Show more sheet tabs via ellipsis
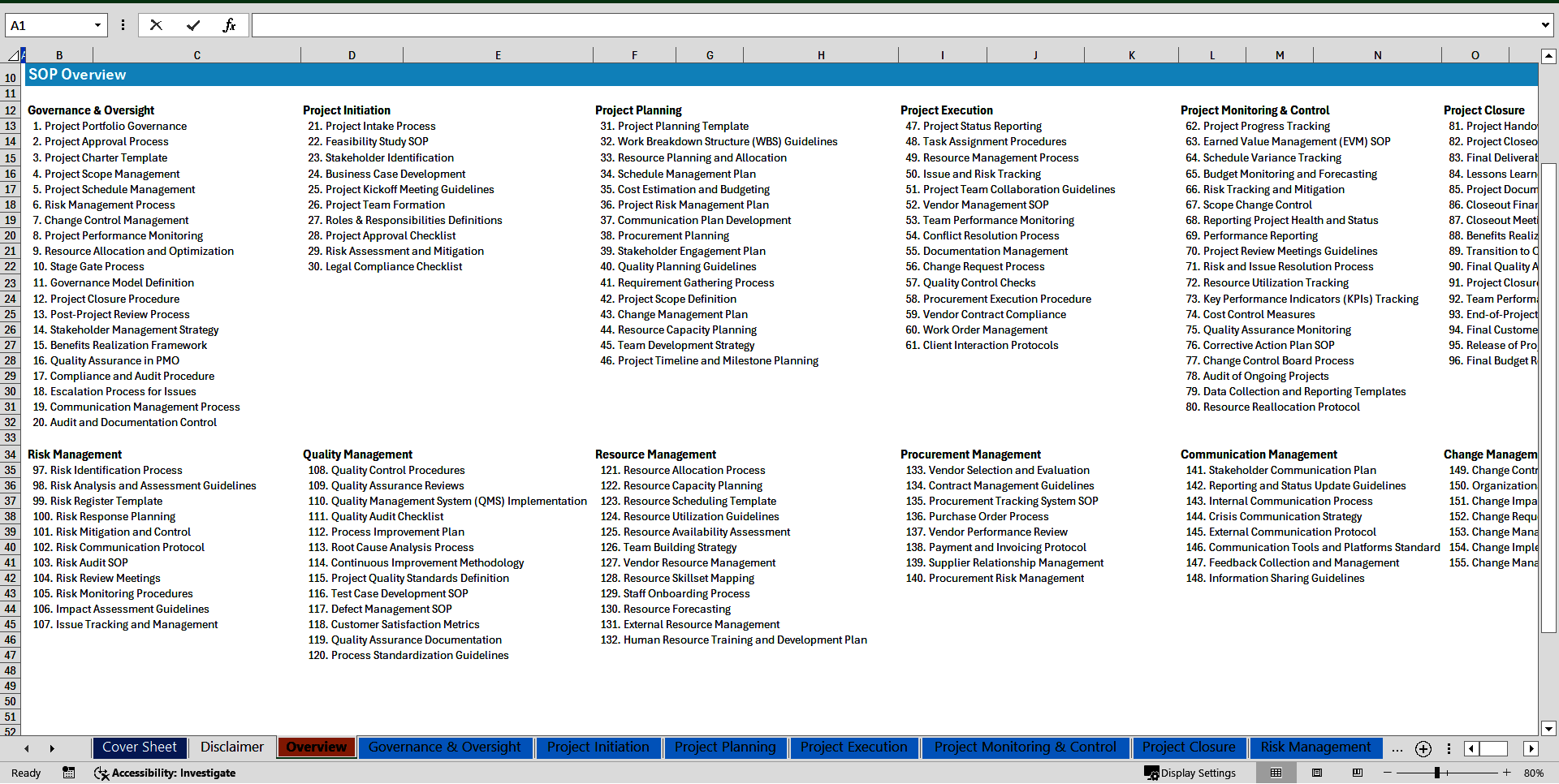Image resolution: width=1559 pixels, height=784 pixels. [x=1397, y=748]
